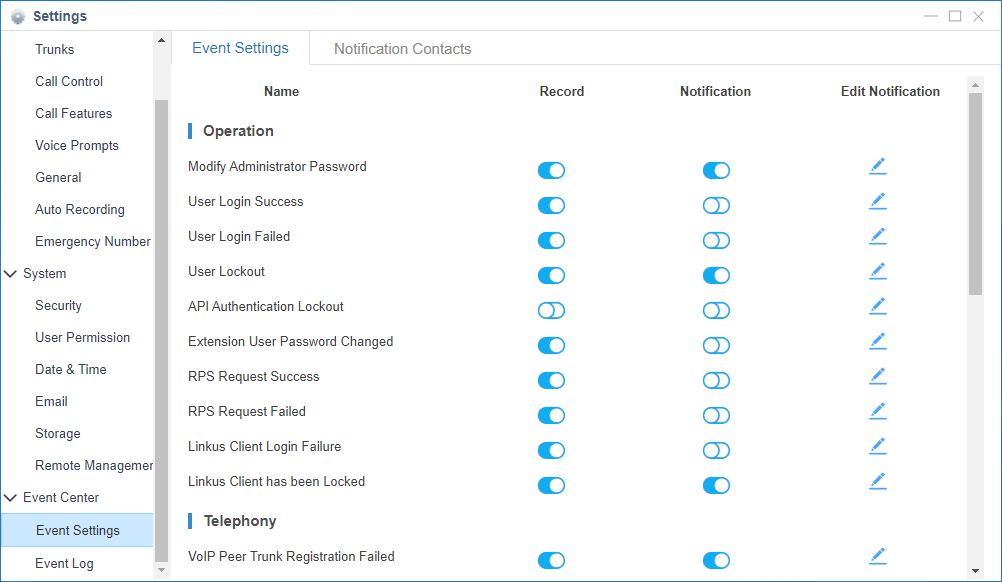Switch to the Notification Contacts tab
The width and height of the screenshot is (1002, 582).
click(x=402, y=49)
